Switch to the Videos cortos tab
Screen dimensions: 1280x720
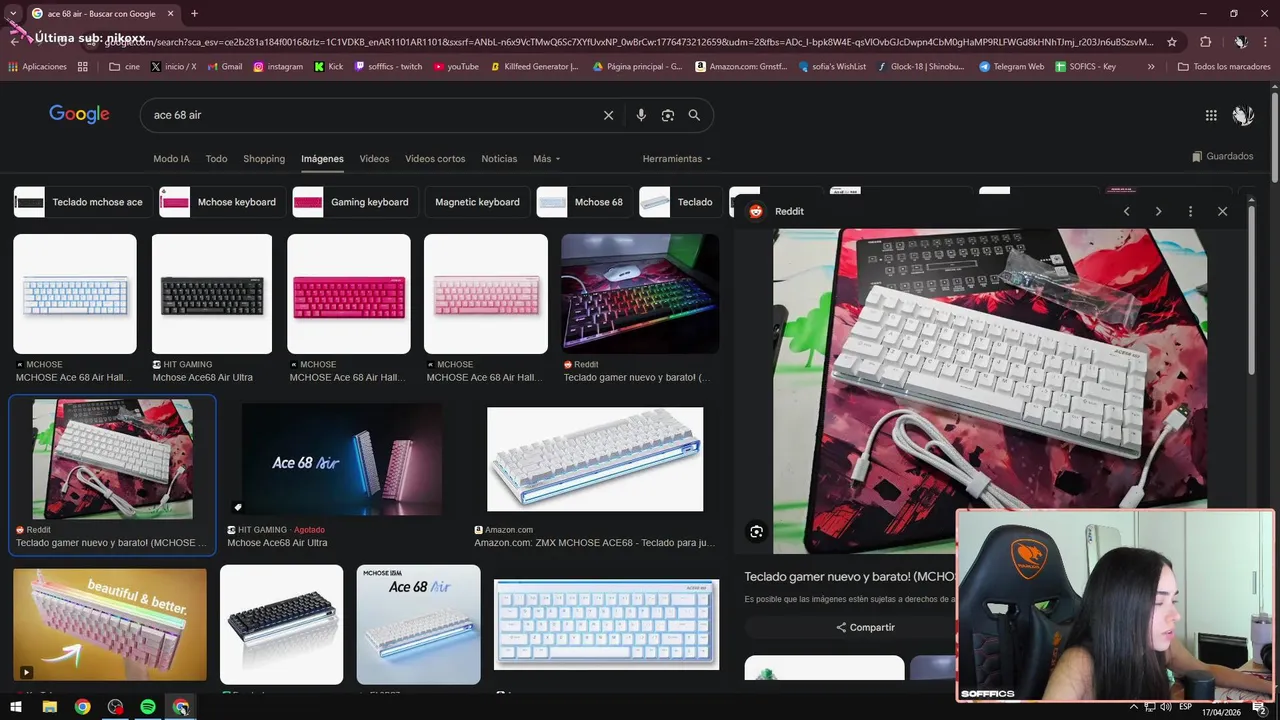(435, 159)
